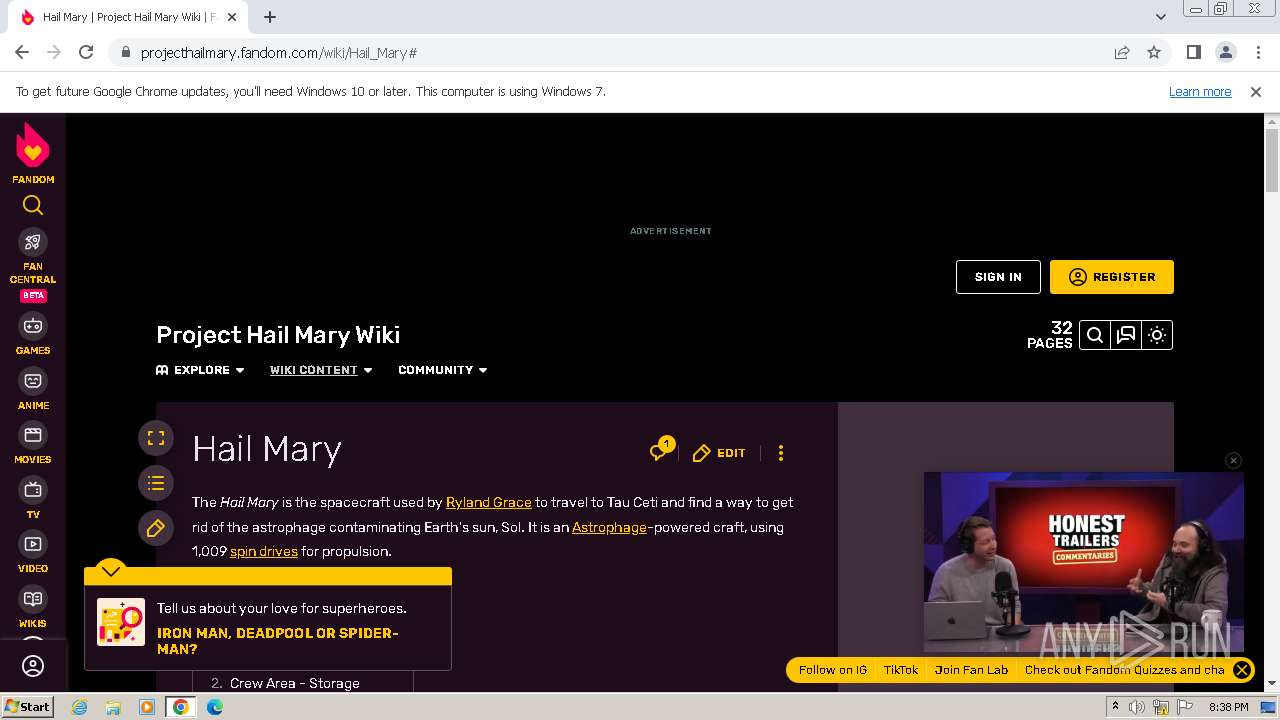This screenshot has height=720, width=1280.
Task: Search the wiki with header magnifier
Action: click(1095, 335)
